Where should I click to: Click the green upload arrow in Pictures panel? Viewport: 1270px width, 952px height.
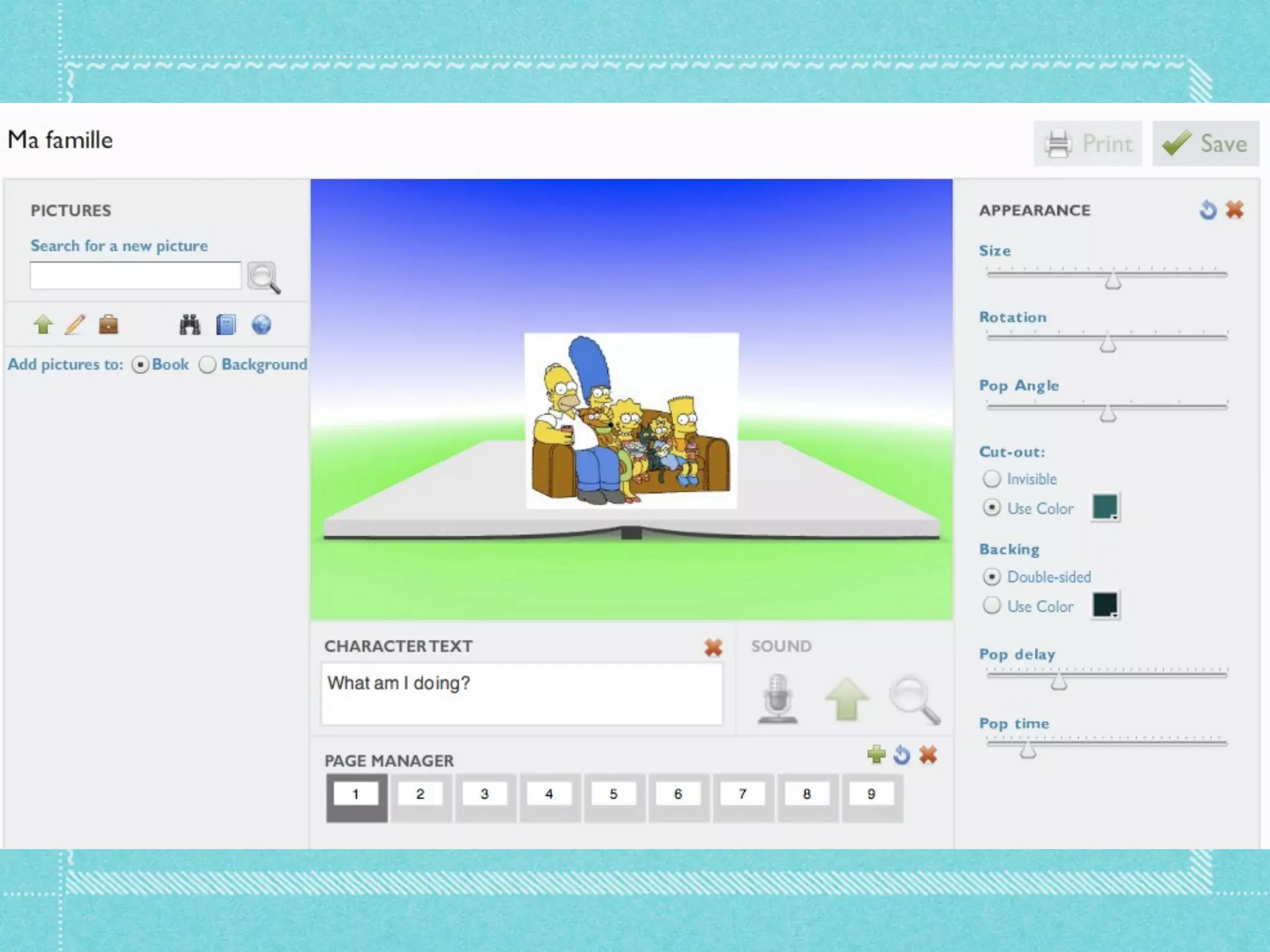tap(43, 324)
